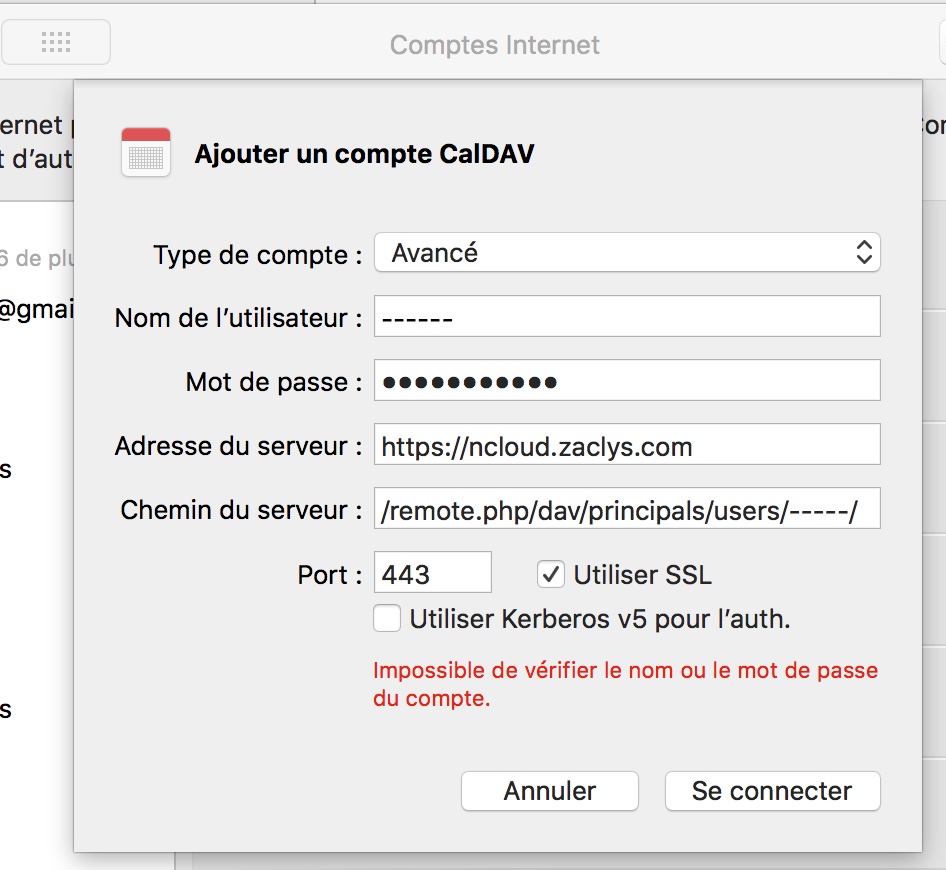Viewport: 946px width, 870px height.
Task: Select the Adresse du serveur field
Action: [x=627, y=445]
